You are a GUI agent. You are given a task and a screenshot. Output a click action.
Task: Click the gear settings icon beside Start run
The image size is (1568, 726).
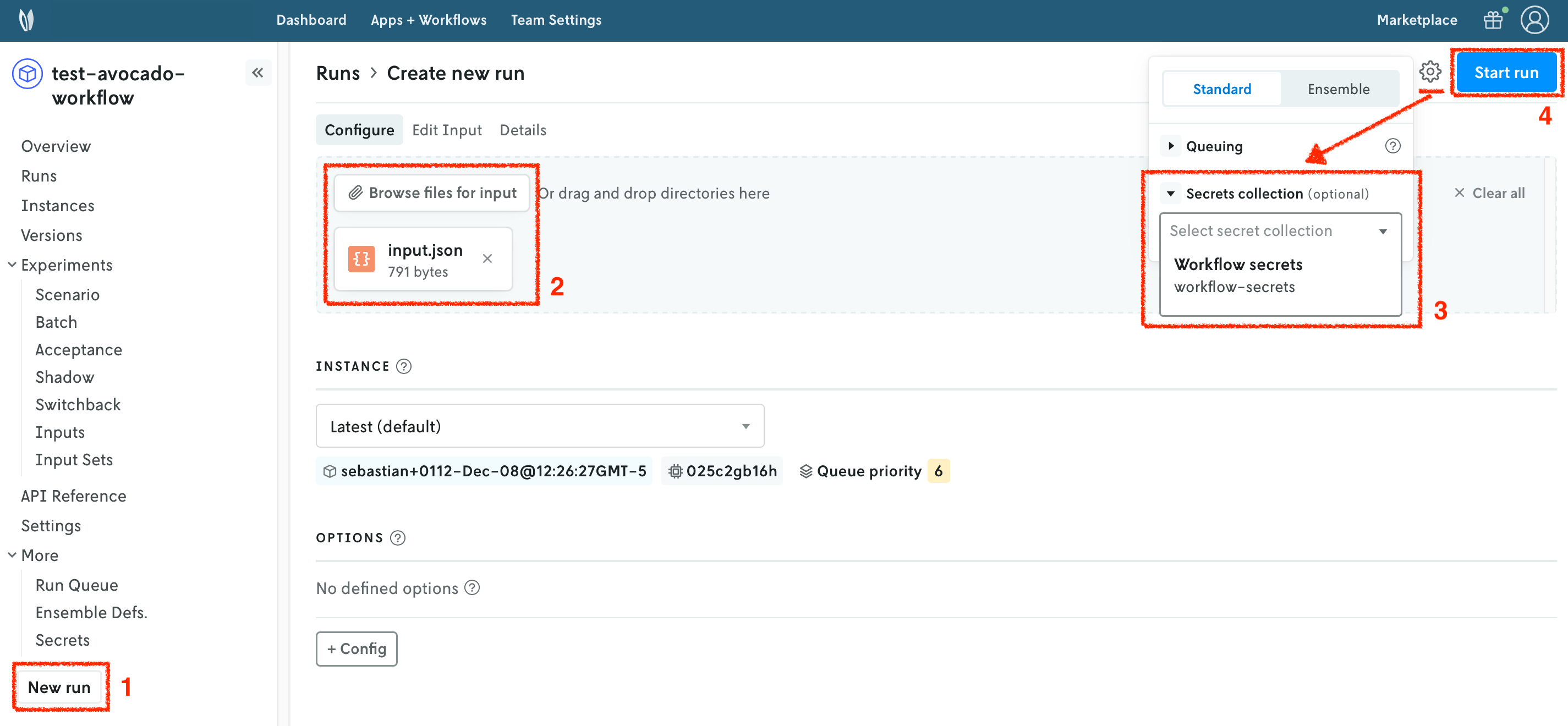1429,72
